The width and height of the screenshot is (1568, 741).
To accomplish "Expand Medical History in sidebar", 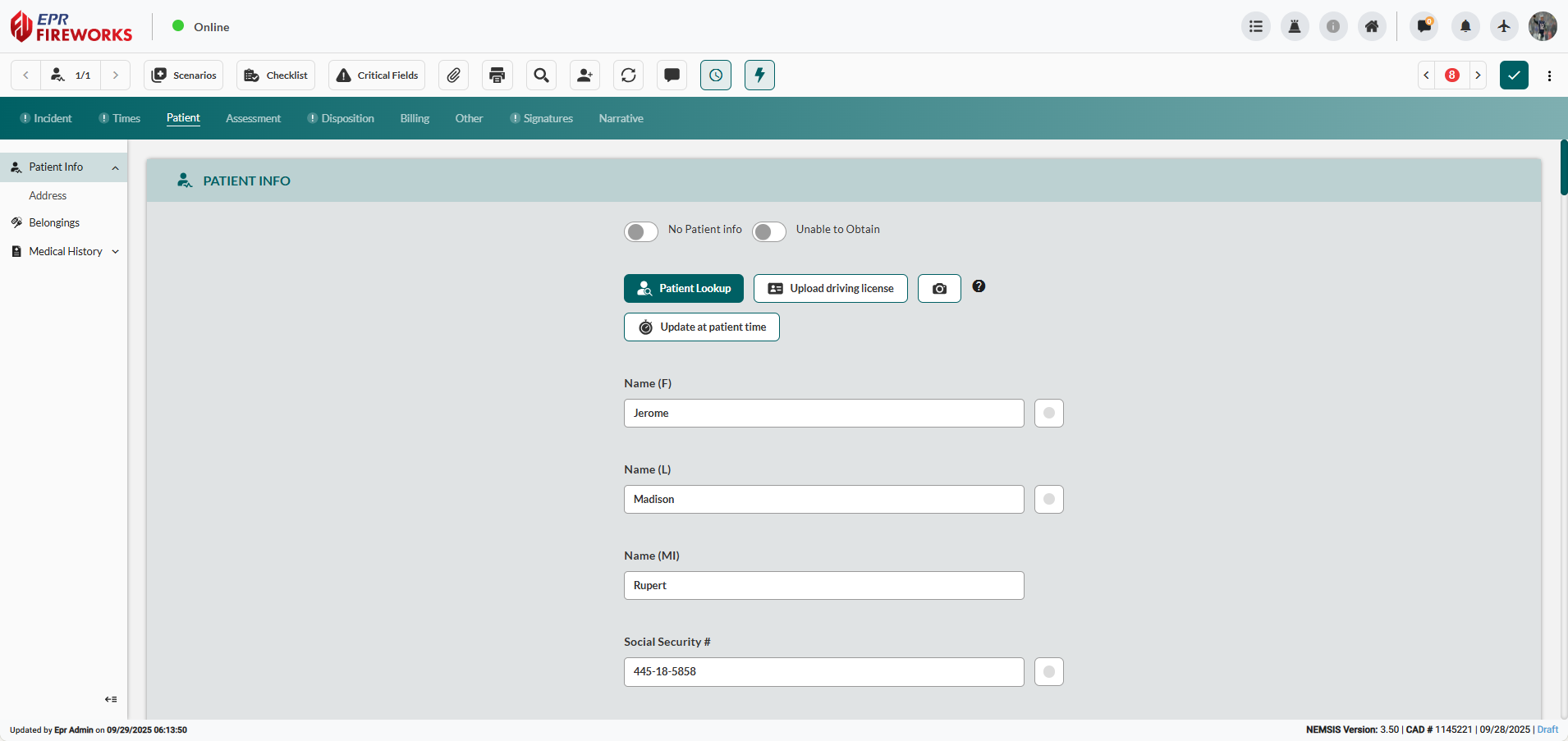I will point(115,252).
